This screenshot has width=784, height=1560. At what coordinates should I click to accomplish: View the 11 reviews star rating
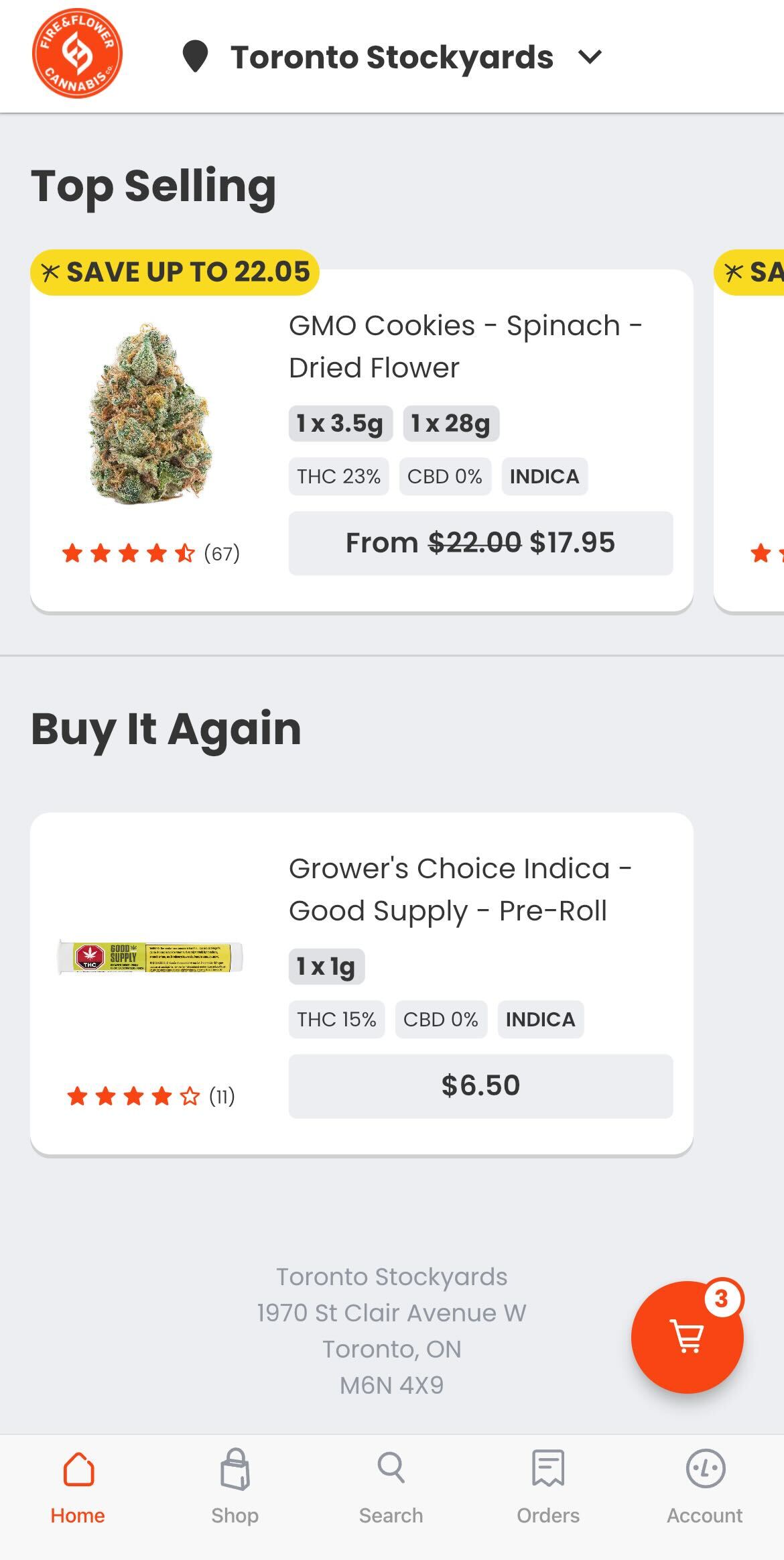click(x=151, y=1097)
